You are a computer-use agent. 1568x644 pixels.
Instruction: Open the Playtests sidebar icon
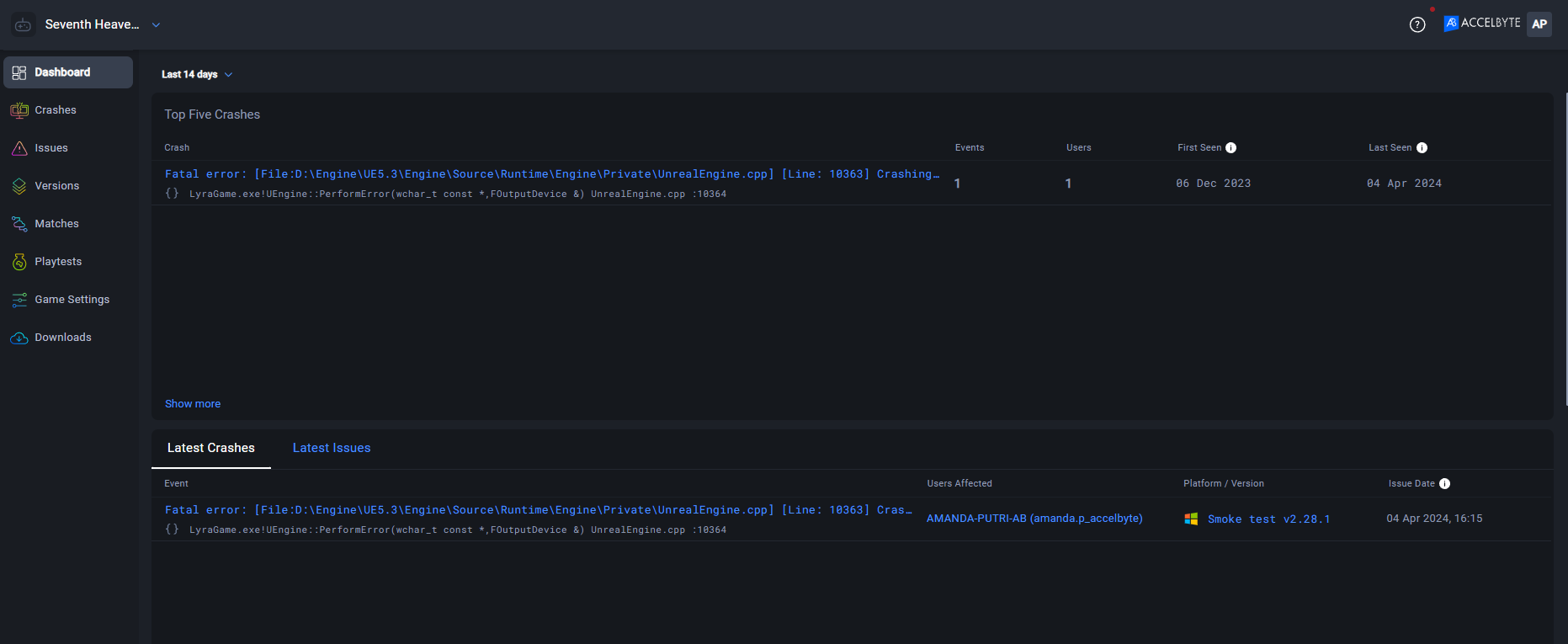point(19,262)
